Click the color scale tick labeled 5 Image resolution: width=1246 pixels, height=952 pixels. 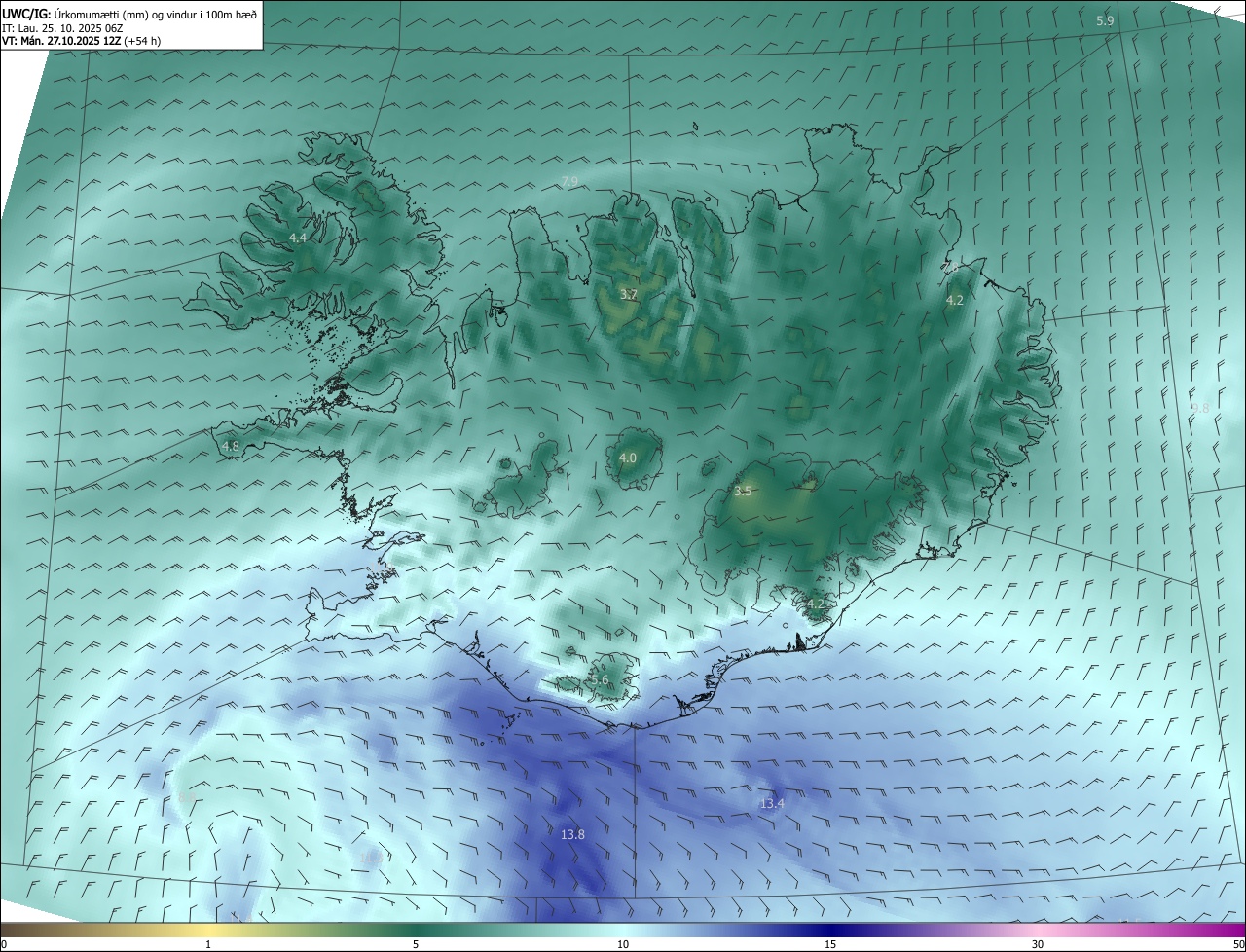coord(416,944)
